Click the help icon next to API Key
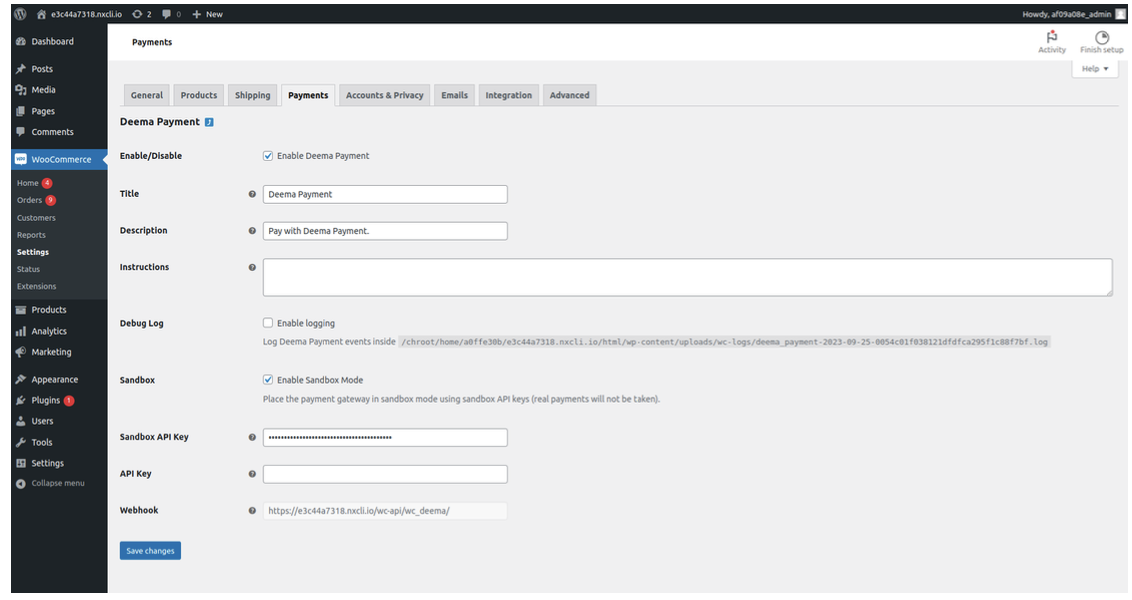The image size is (1132, 600). (252, 474)
